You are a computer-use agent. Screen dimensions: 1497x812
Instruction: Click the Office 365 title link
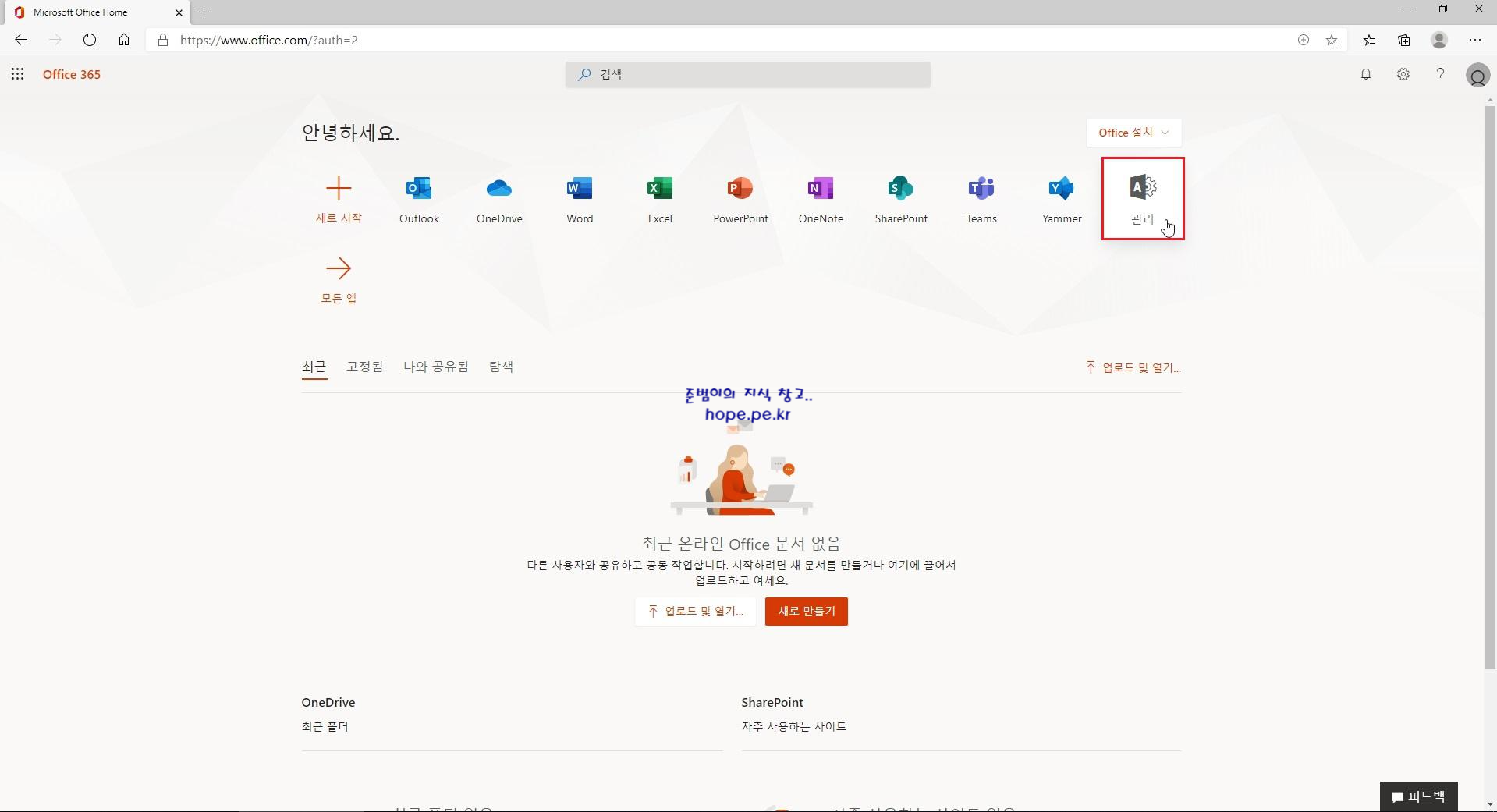coord(72,74)
